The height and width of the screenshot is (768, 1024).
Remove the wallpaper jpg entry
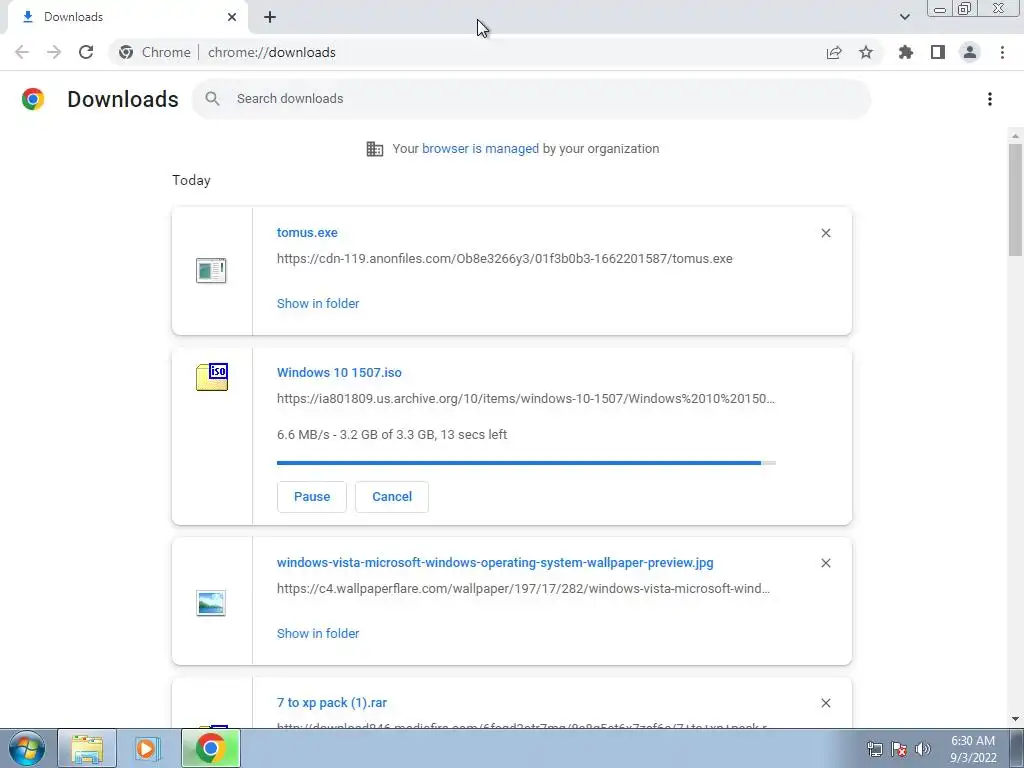click(825, 563)
